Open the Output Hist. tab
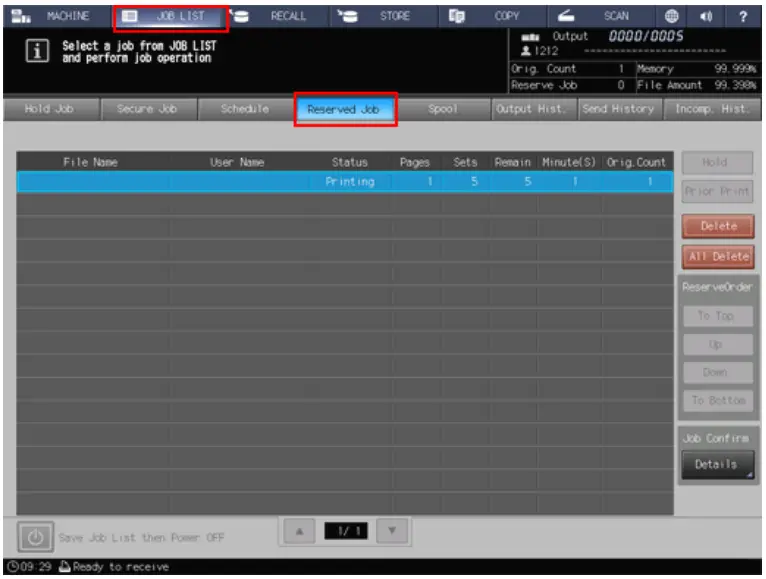766x579 pixels. click(534, 109)
